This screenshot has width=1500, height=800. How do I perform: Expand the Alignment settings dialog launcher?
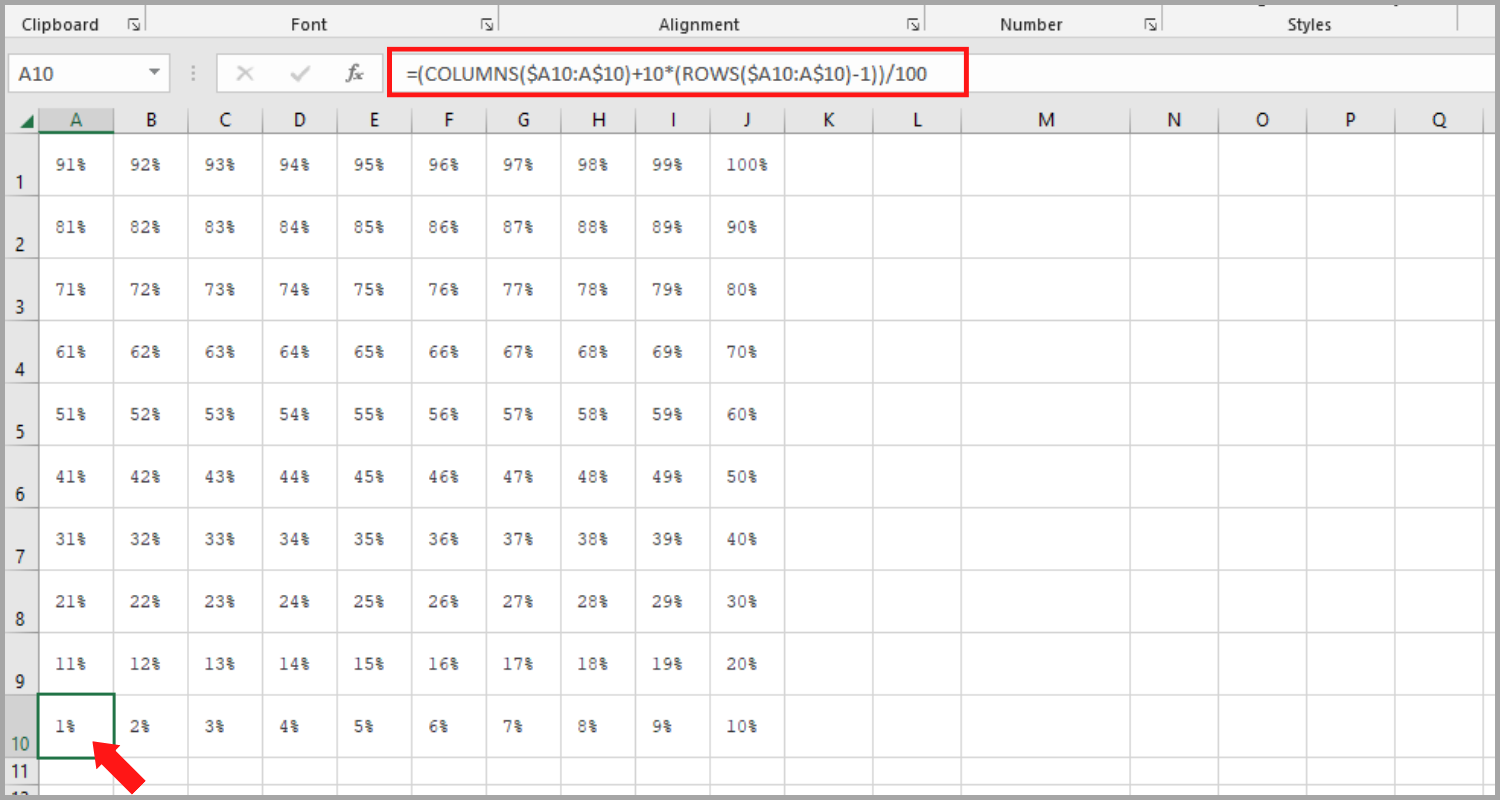click(x=912, y=23)
